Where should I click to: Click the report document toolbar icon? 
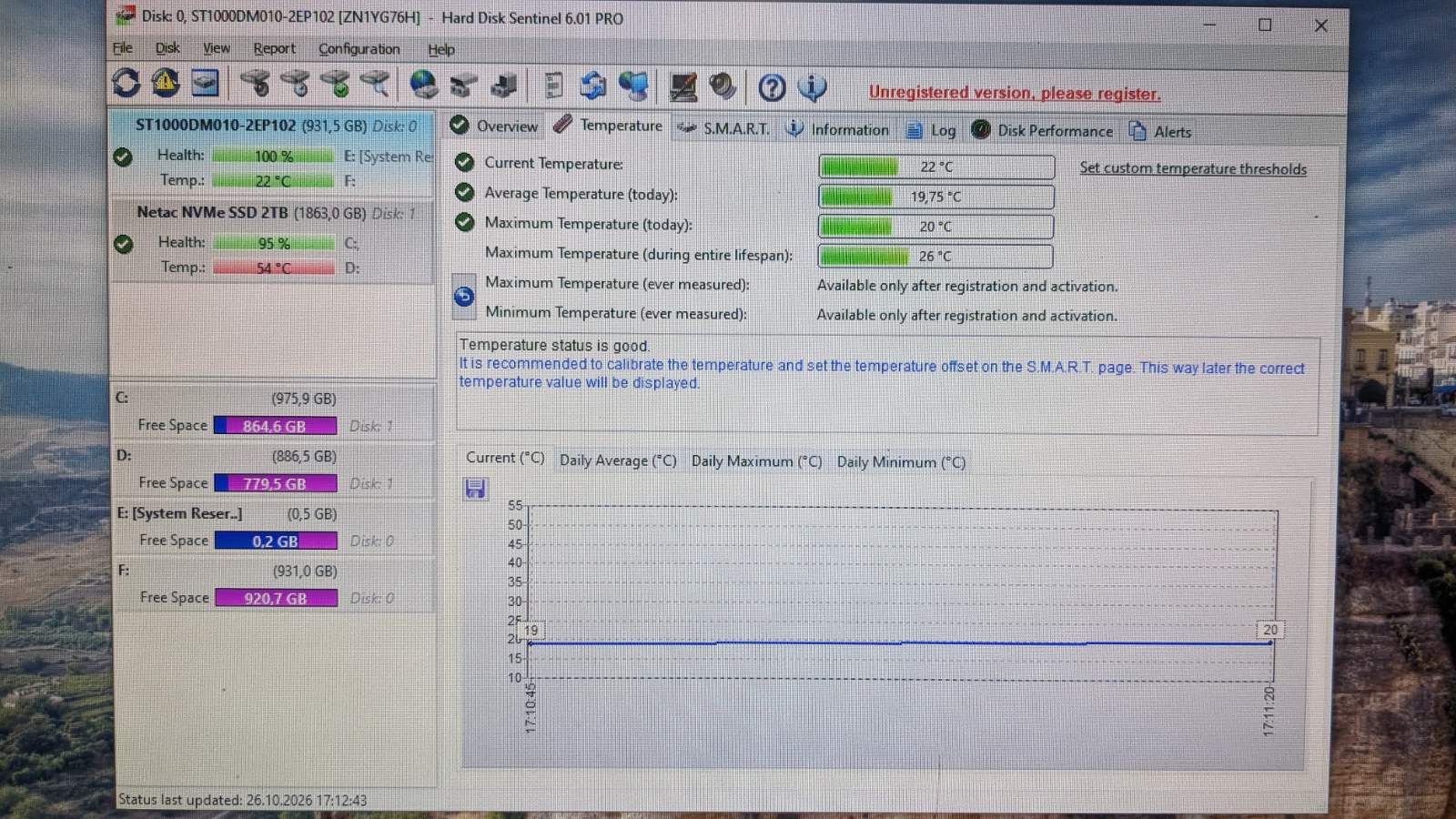(553, 86)
